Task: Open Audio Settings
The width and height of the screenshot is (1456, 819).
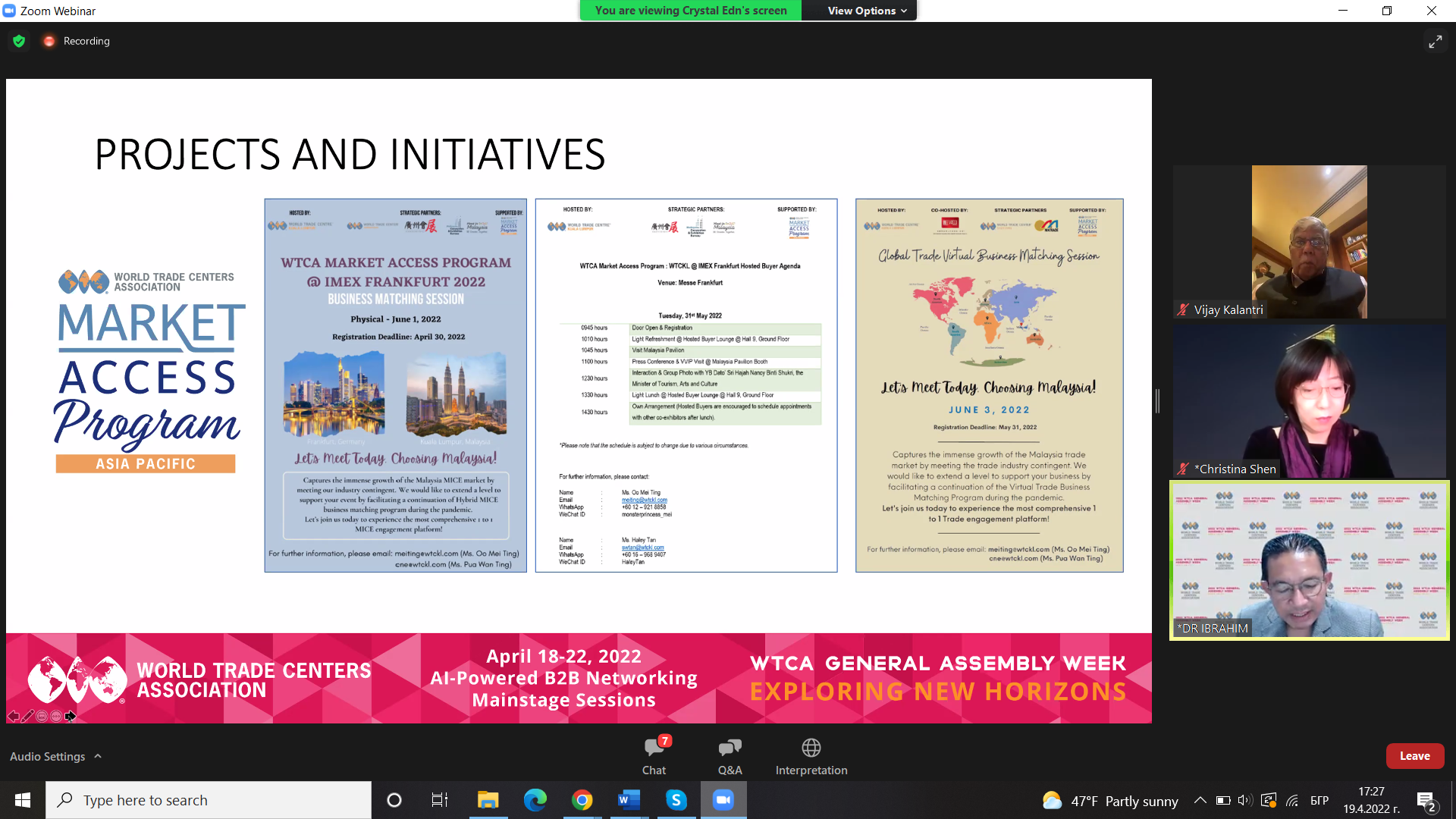Action: click(47, 756)
